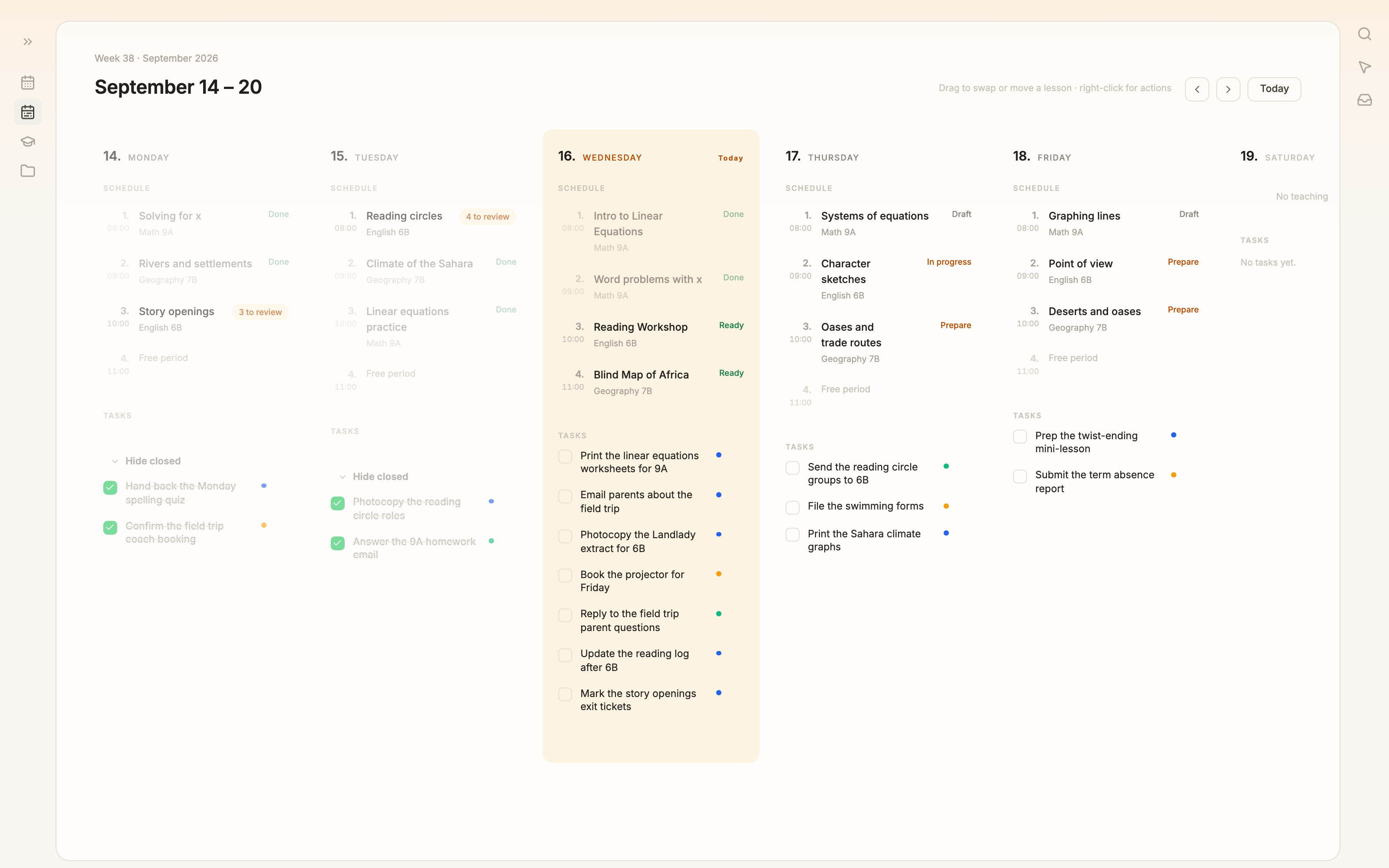Viewport: 1389px width, 868px height.
Task: Open the 'Mark the story openings exit tickets' task
Action: (638, 700)
